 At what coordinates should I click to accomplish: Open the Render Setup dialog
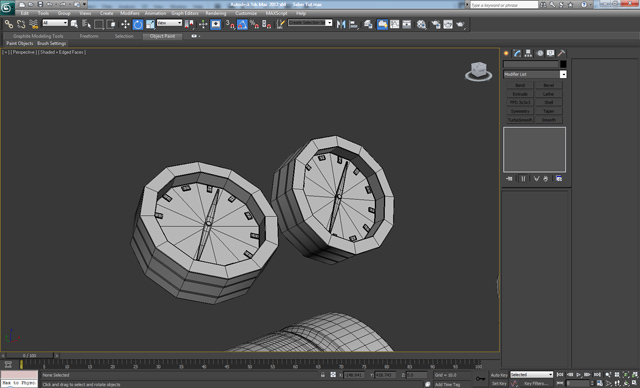(x=436, y=24)
